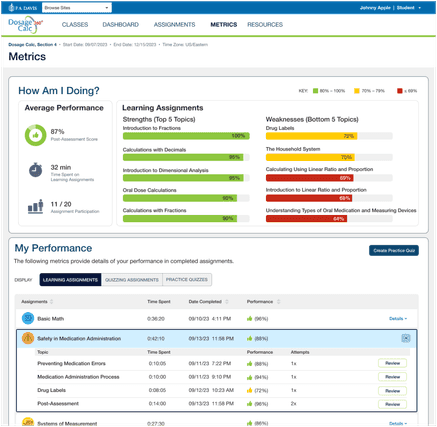Click the thumbs-up performance ring icon
Viewport: 437px width, 427px height.
35,135
